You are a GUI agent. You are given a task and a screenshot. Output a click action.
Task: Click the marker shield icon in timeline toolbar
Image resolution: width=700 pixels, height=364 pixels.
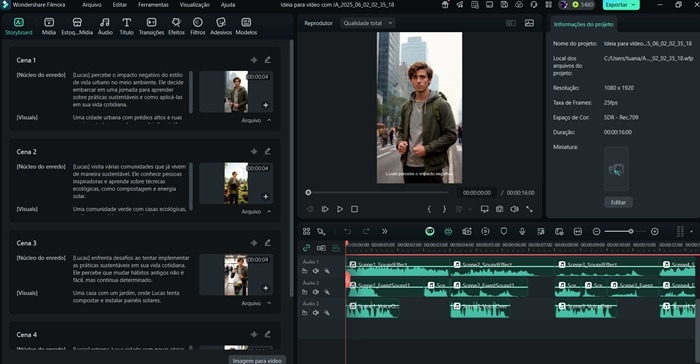coord(504,231)
